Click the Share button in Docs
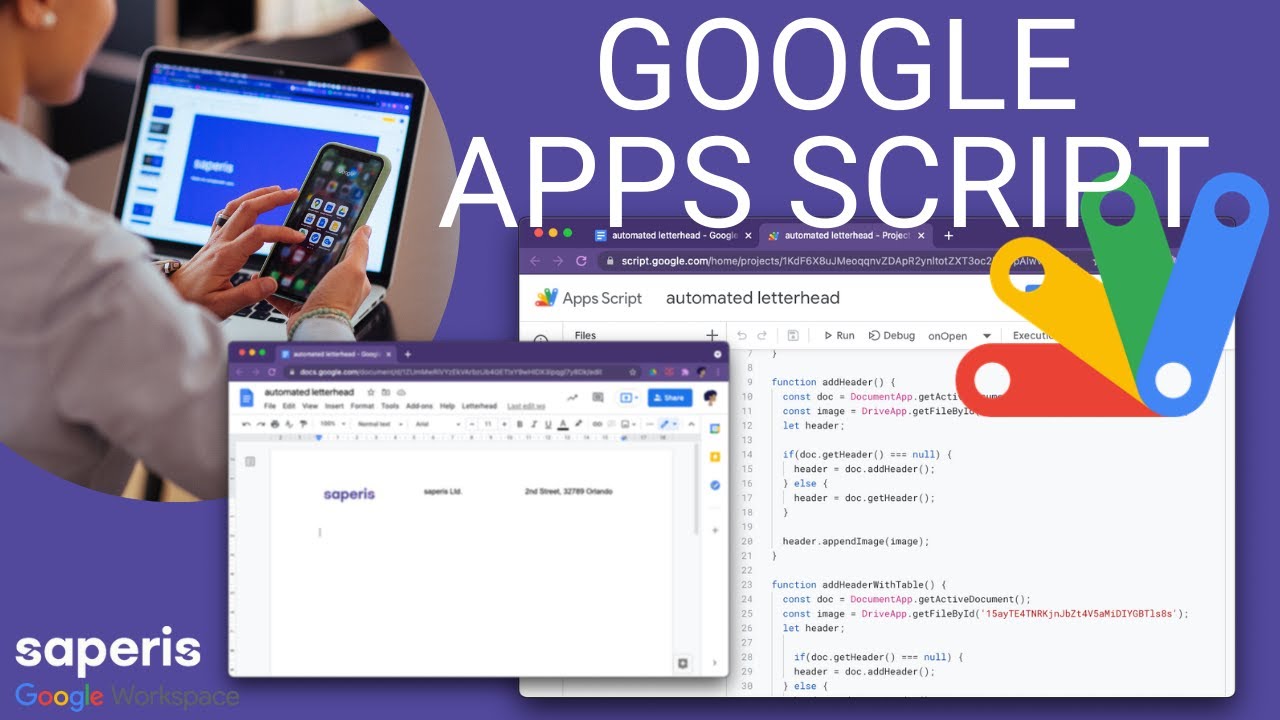 point(670,398)
